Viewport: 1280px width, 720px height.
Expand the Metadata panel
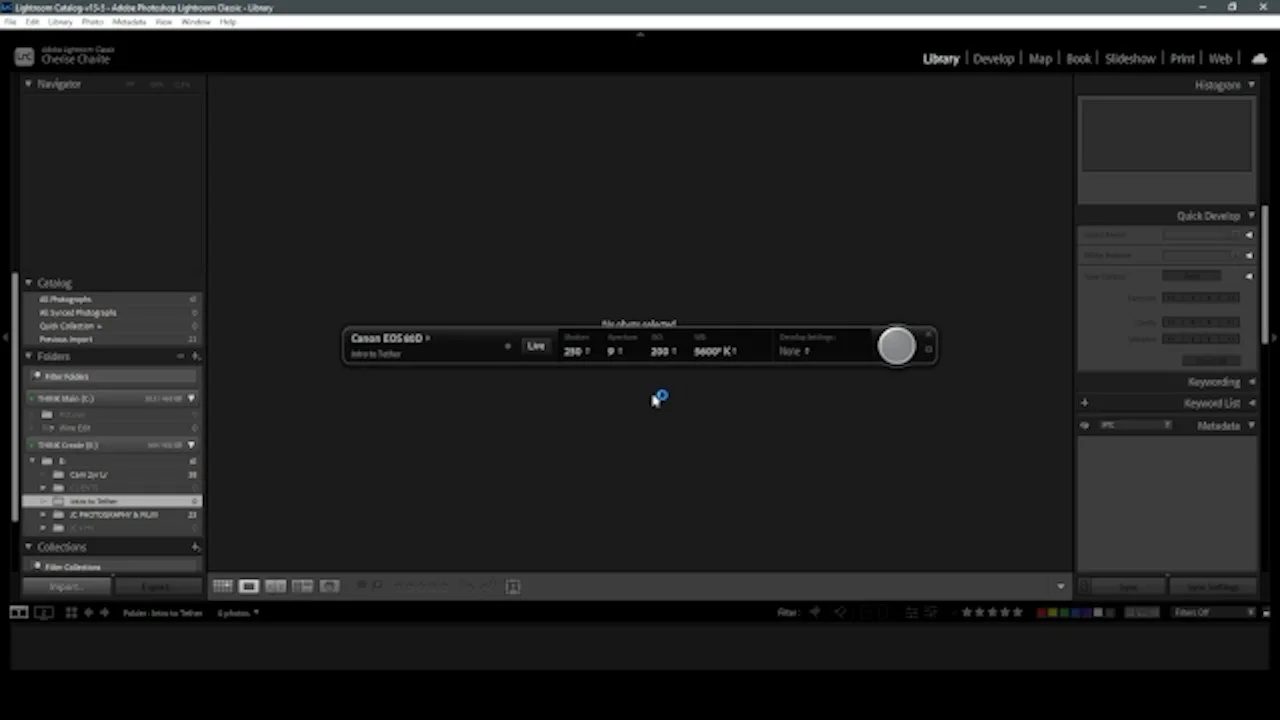tap(1252, 426)
